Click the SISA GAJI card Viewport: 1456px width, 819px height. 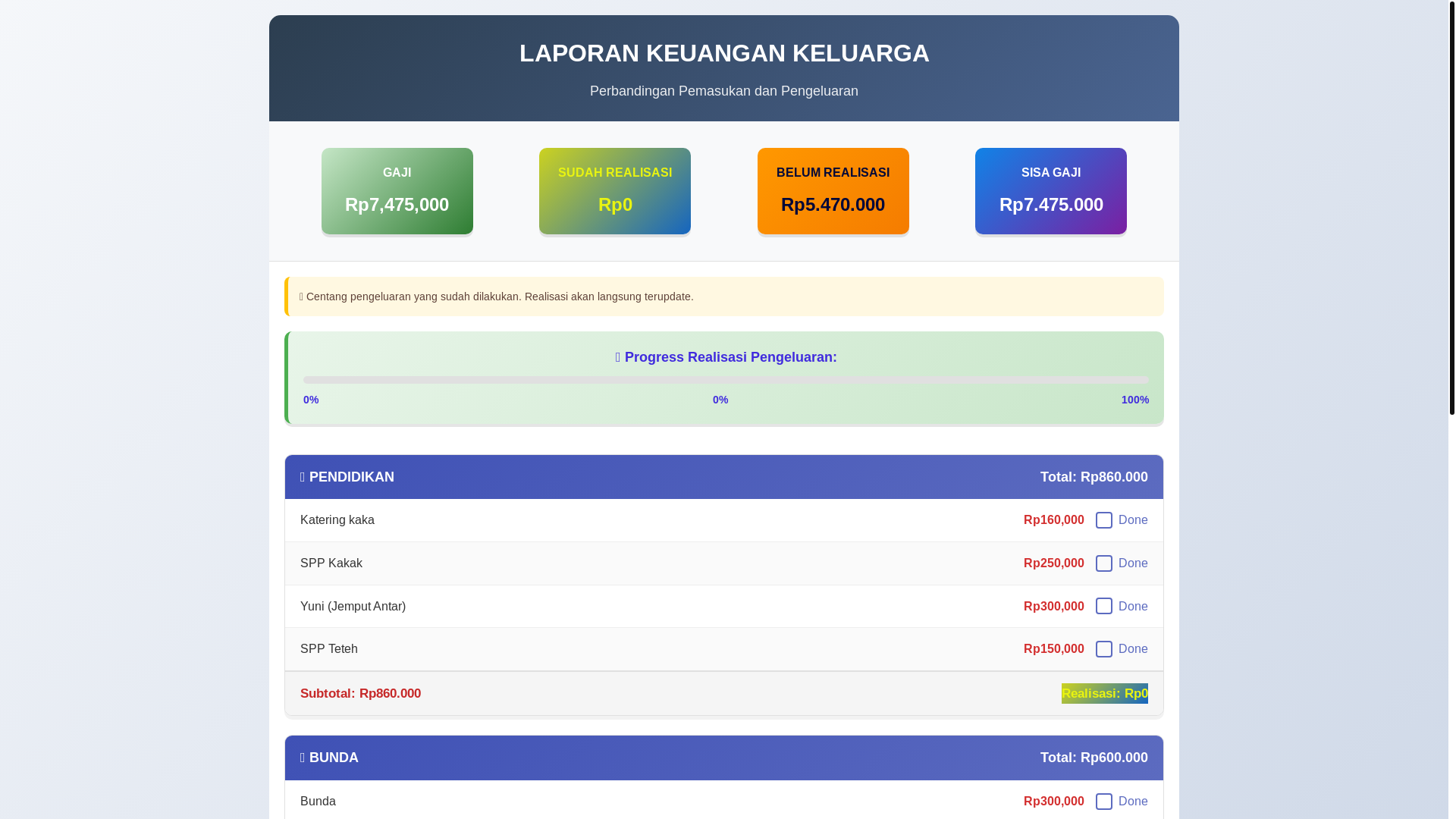1051,191
